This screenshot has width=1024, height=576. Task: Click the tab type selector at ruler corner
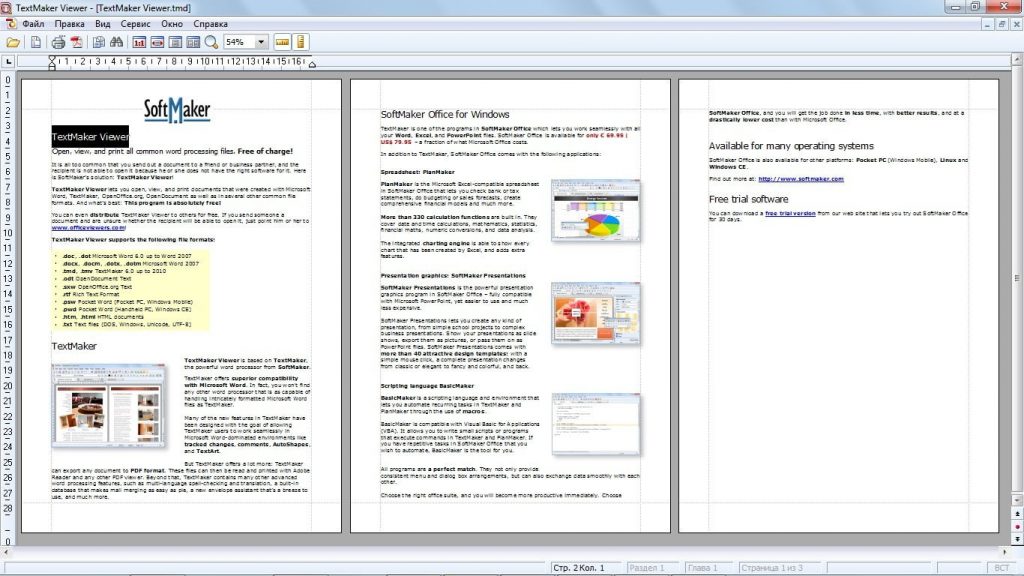8,61
